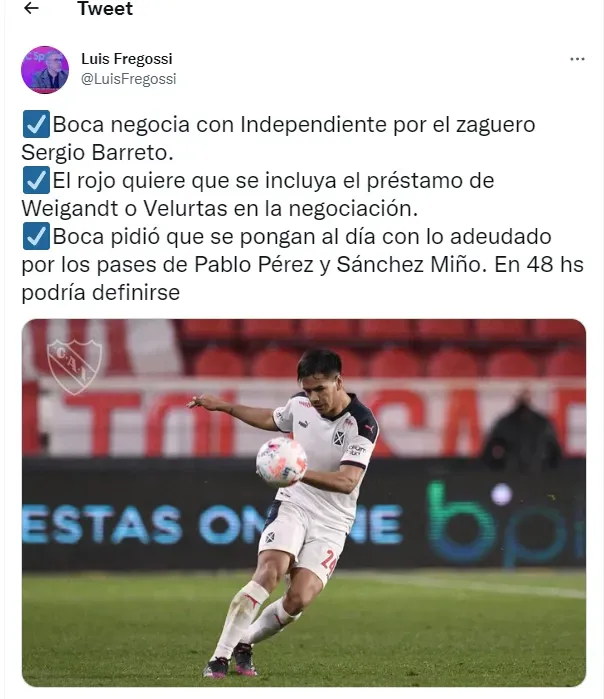
Task: Click the C.A.I. crest watermark in the photo
Action: point(74,366)
